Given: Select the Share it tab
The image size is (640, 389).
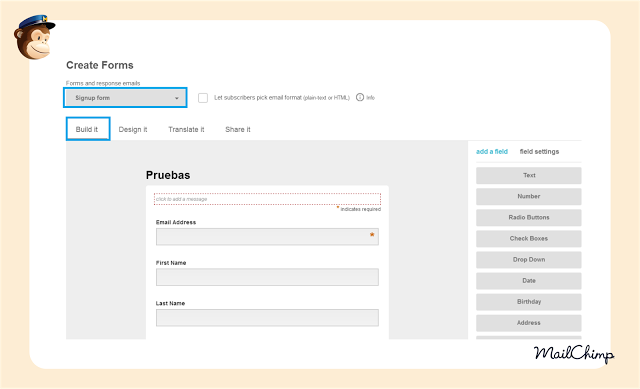Looking at the screenshot, I should [238, 129].
